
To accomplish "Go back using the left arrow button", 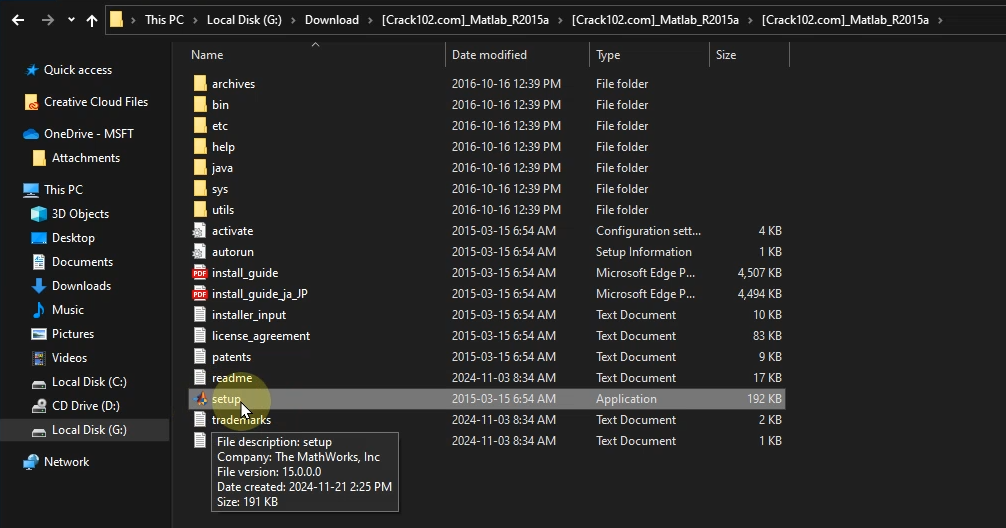I will tap(18, 20).
